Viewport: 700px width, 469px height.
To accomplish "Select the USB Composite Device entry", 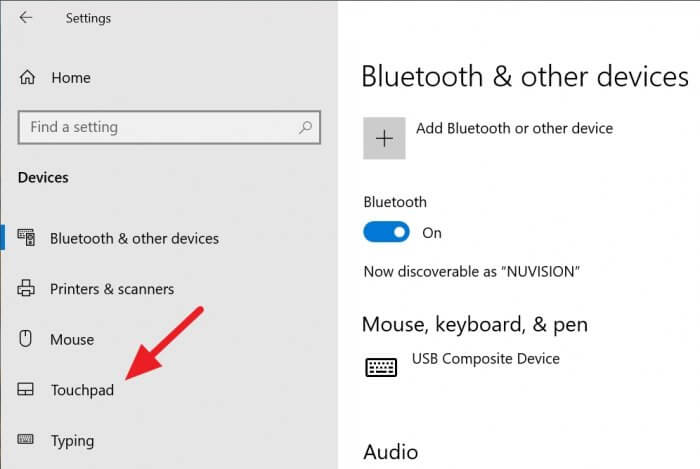I will [486, 359].
